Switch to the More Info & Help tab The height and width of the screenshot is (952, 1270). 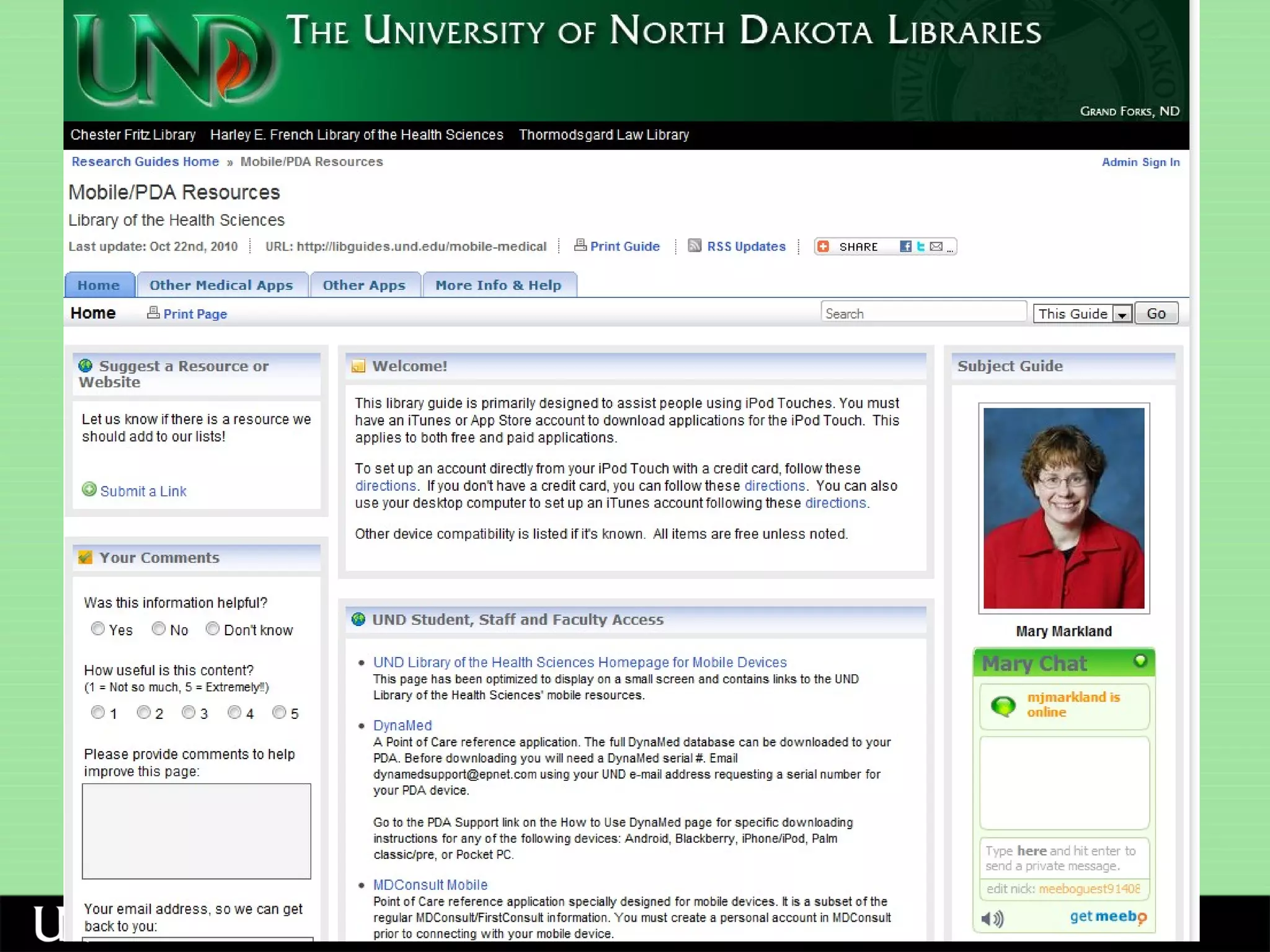click(499, 285)
